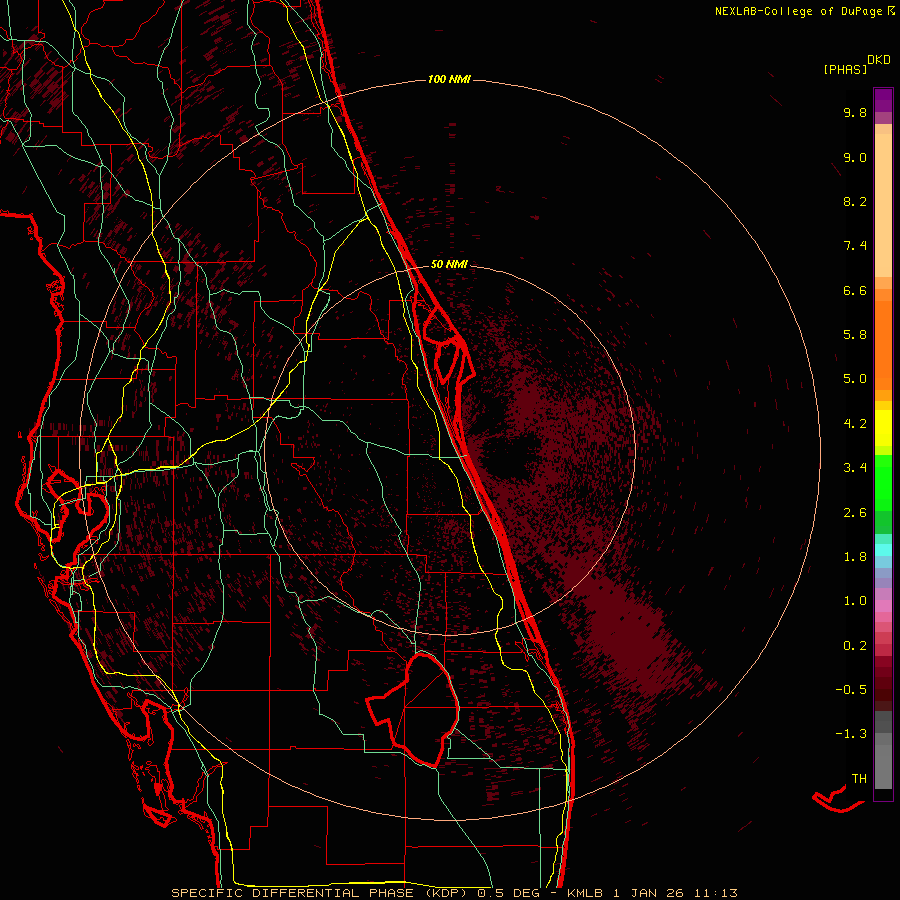900x900 pixels.
Task: Click the 4.2 legend value
Action: click(x=855, y=424)
